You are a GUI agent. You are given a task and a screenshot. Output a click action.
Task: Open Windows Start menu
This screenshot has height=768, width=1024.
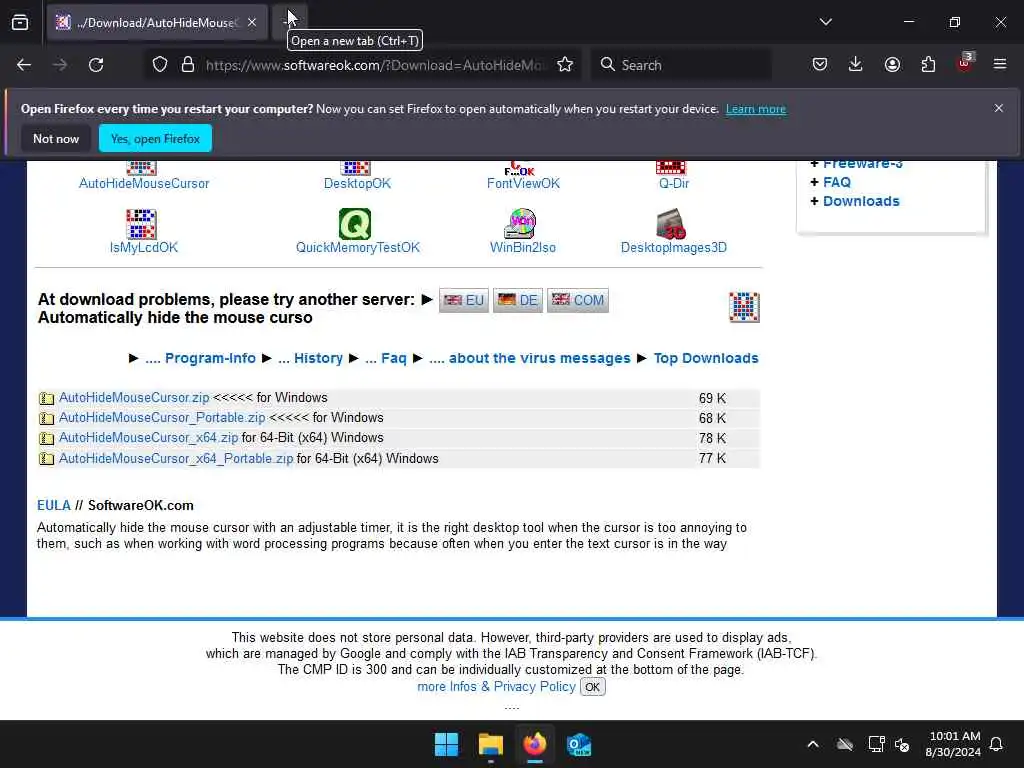[447, 744]
